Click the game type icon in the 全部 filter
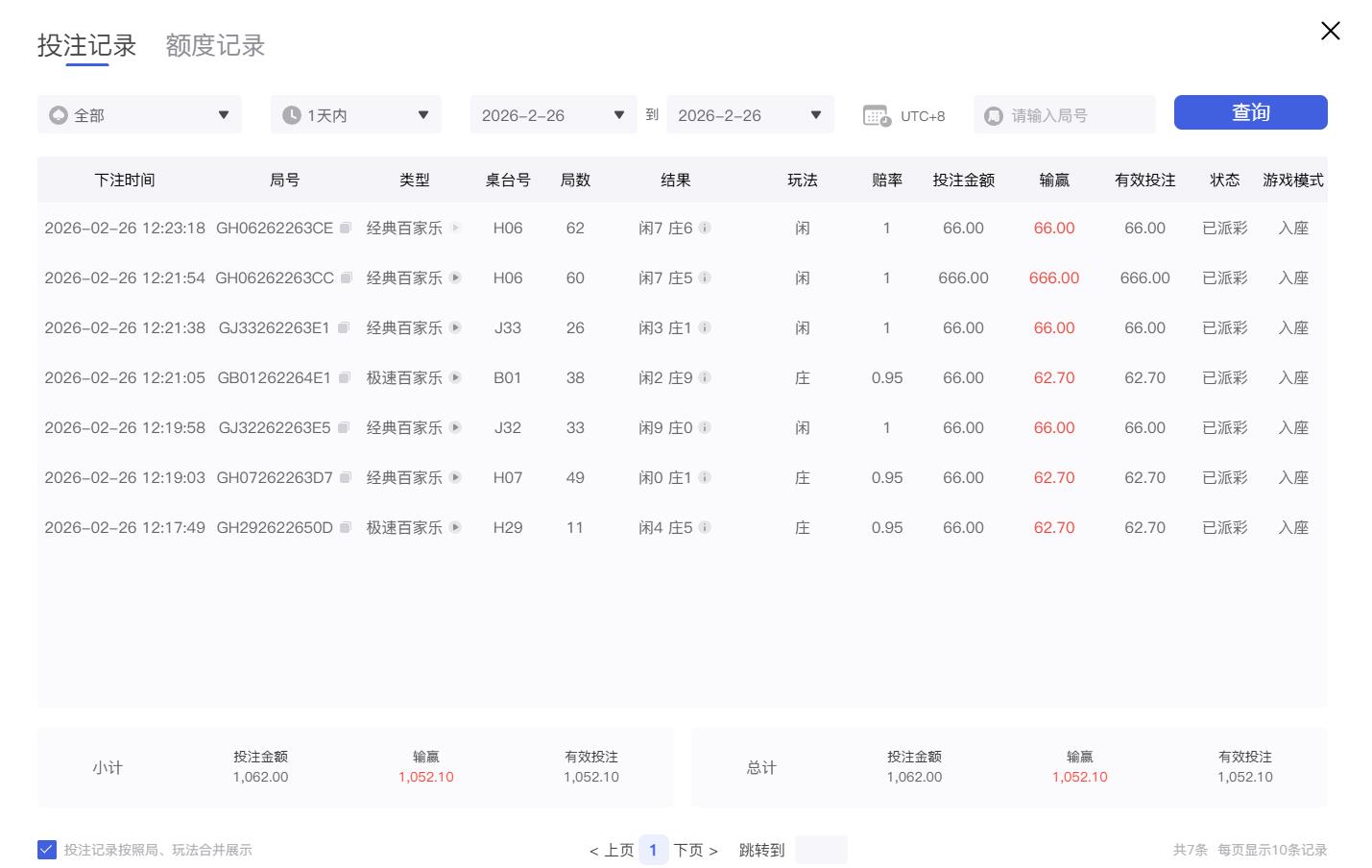1372x868 pixels. tap(58, 114)
